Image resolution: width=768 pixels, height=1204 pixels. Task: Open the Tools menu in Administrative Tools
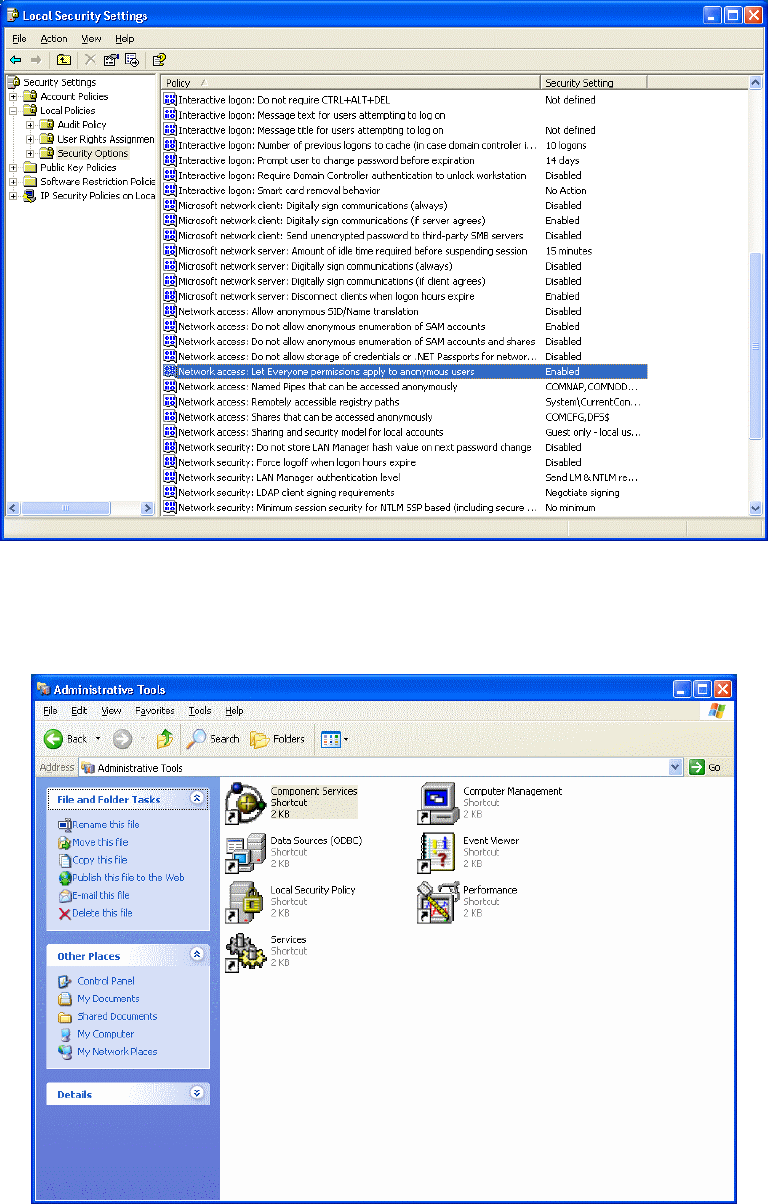[200, 711]
